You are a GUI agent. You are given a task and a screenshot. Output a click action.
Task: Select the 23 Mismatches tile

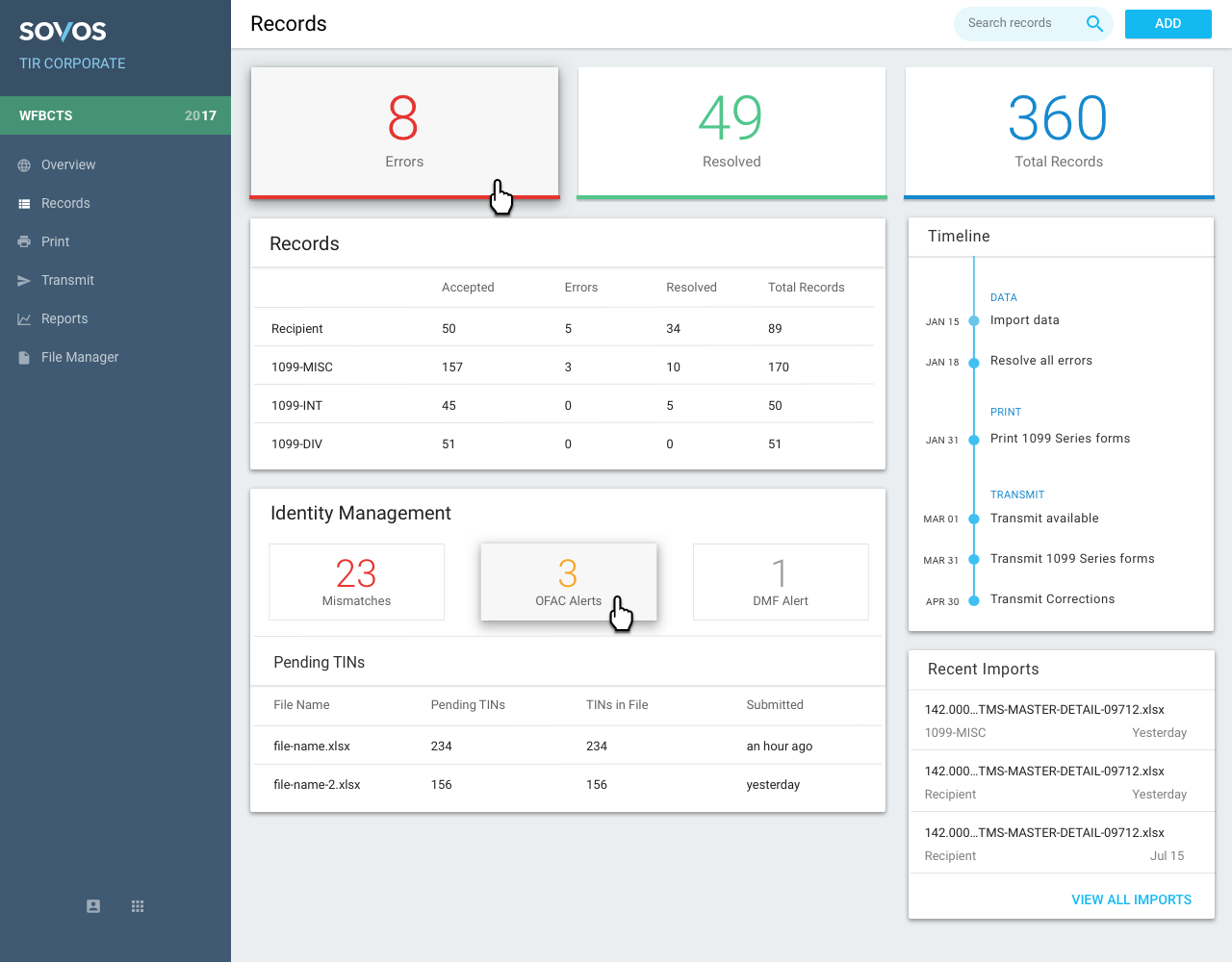(356, 582)
